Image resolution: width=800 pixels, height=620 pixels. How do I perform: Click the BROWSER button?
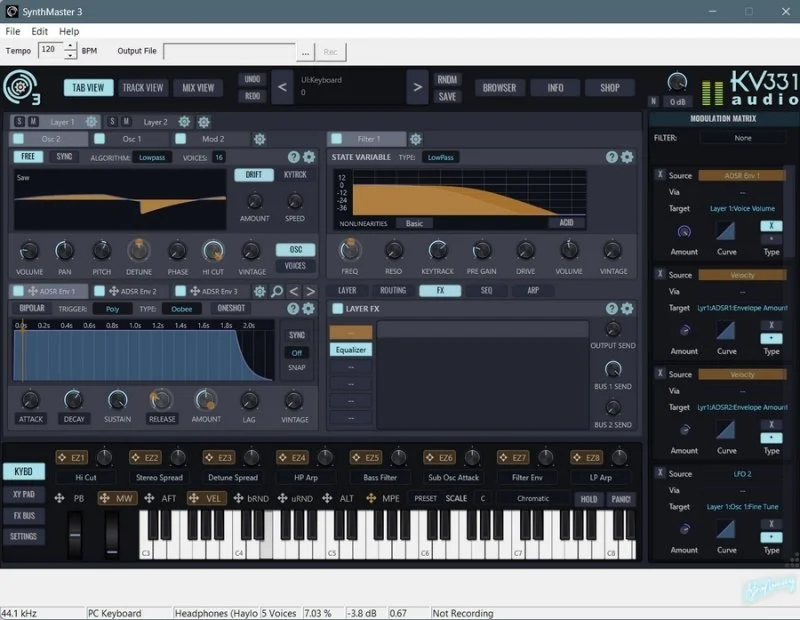click(x=499, y=88)
